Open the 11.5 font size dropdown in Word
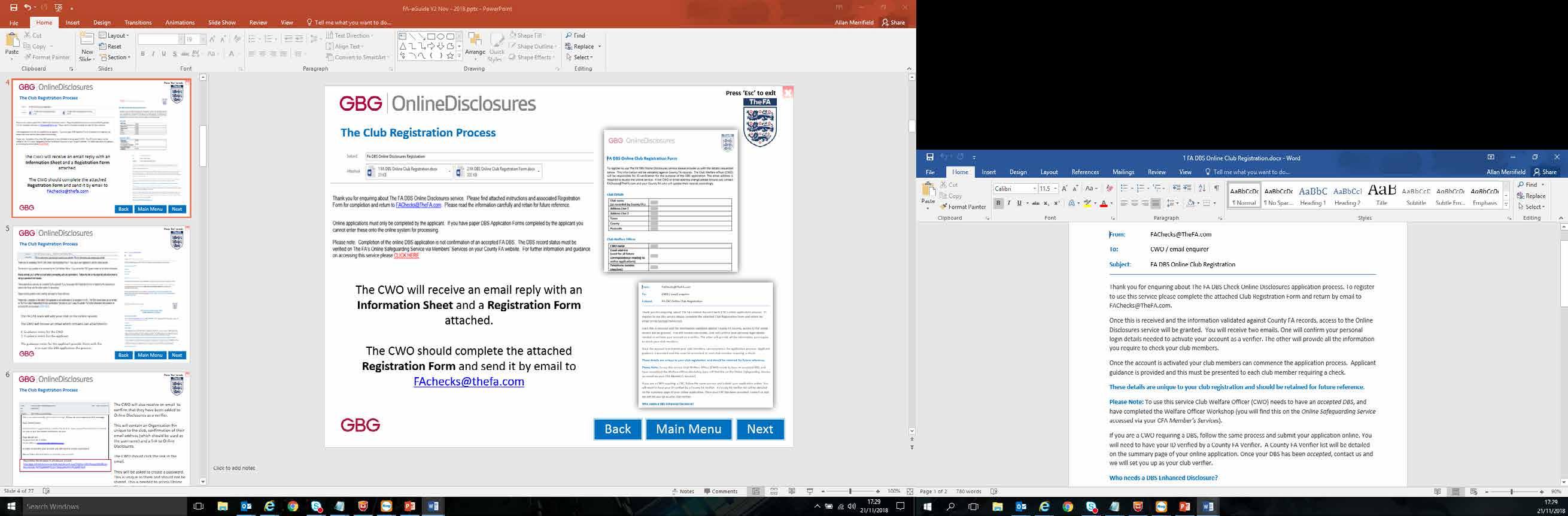 [1056, 189]
